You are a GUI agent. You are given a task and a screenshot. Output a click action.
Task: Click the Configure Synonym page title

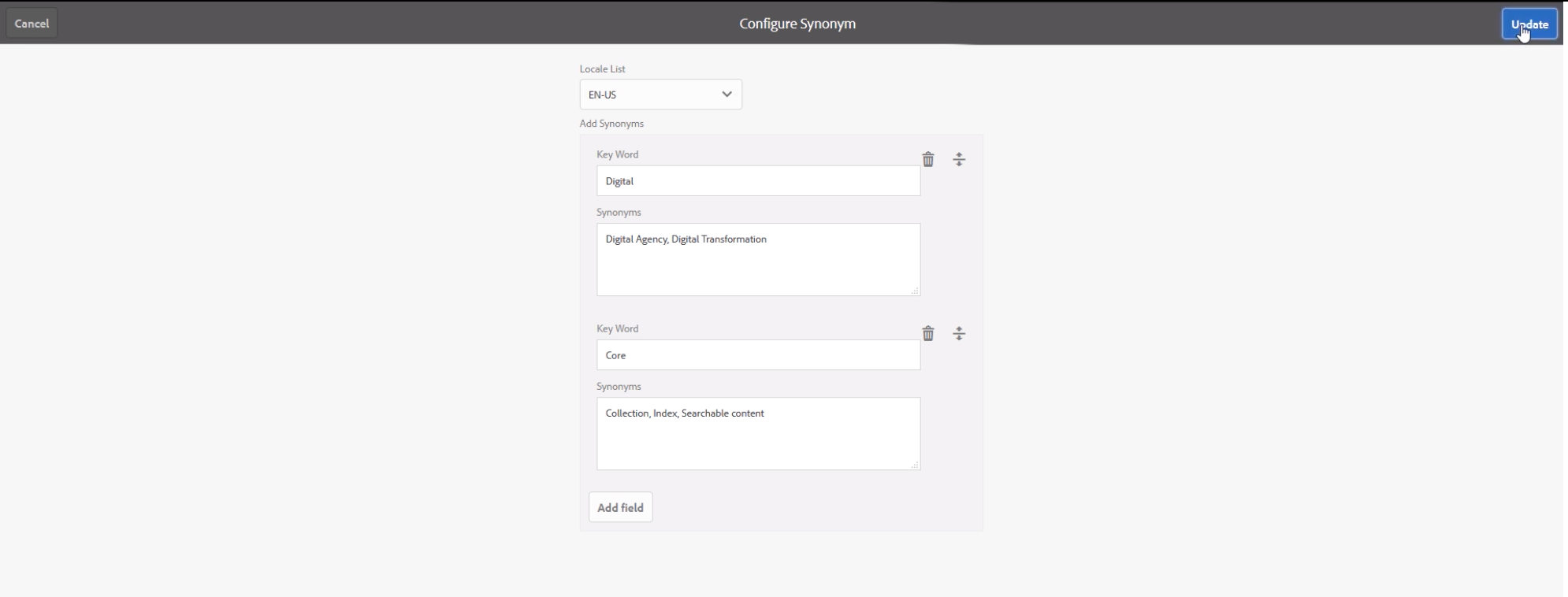tap(797, 24)
